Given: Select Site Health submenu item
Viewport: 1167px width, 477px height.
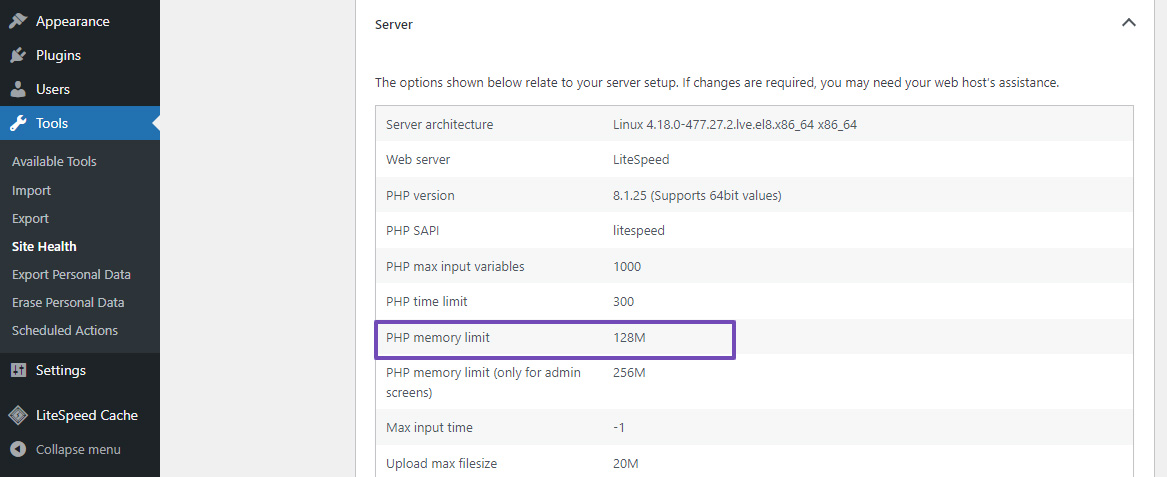Looking at the screenshot, I should 44,246.
